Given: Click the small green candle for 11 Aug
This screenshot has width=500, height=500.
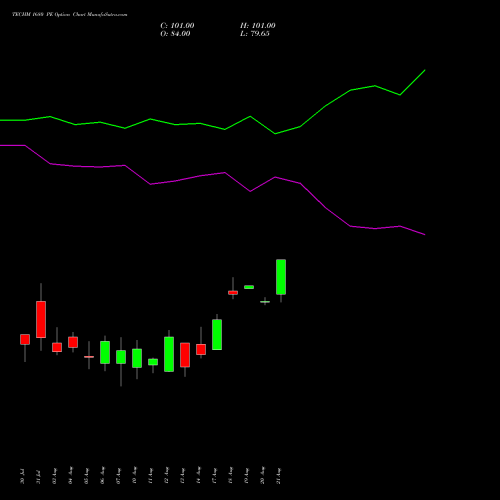Looking at the screenshot, I should (x=153, y=362).
